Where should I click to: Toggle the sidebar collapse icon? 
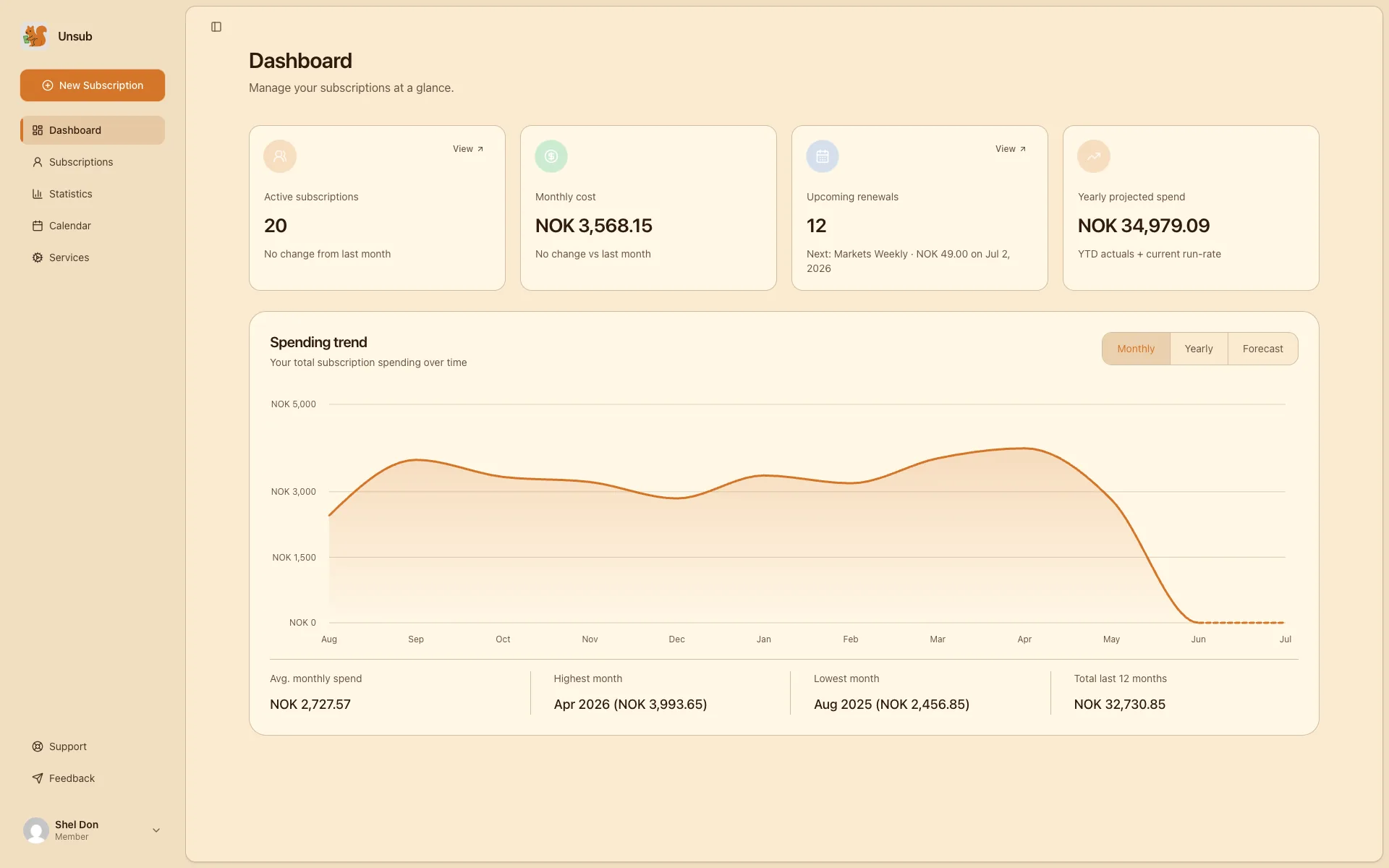(216, 27)
